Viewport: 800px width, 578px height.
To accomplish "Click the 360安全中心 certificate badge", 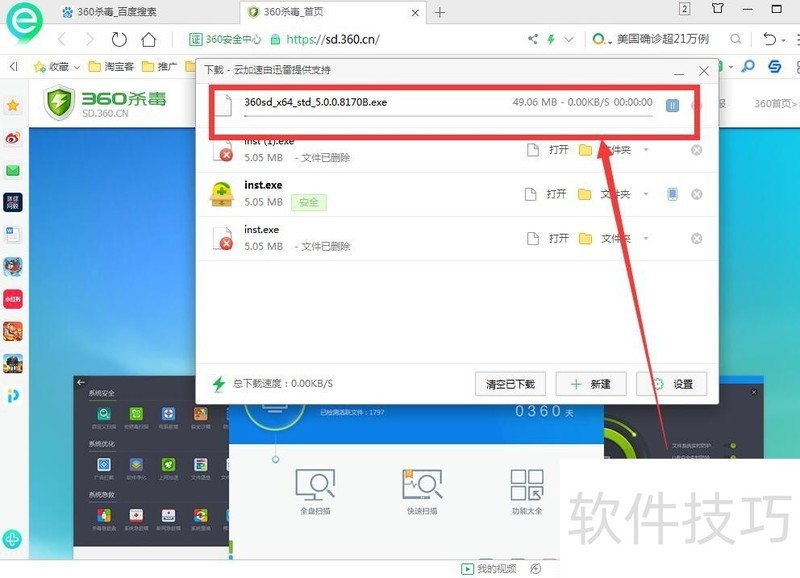I will (225, 39).
